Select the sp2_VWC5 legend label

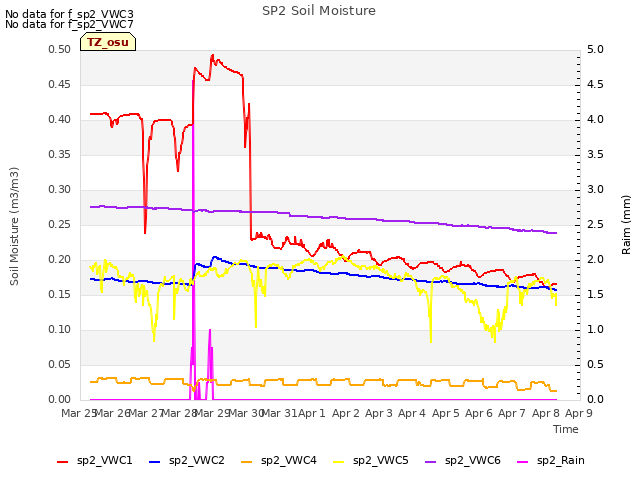(381, 460)
